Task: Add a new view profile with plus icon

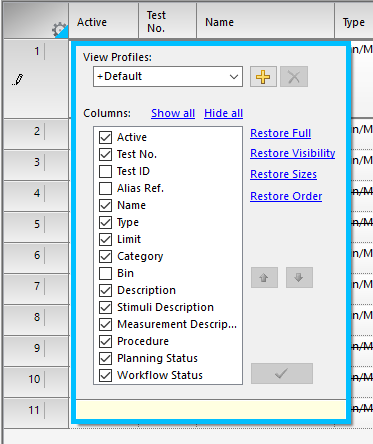Action: [263, 77]
